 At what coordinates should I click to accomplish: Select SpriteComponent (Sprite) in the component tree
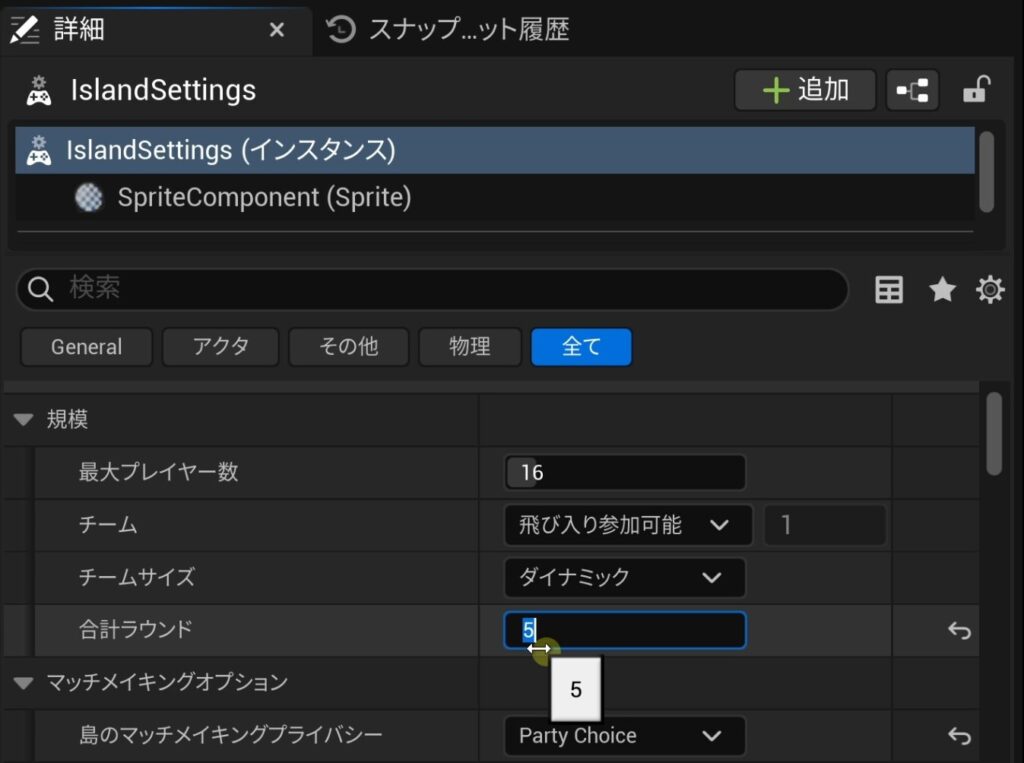click(x=264, y=198)
